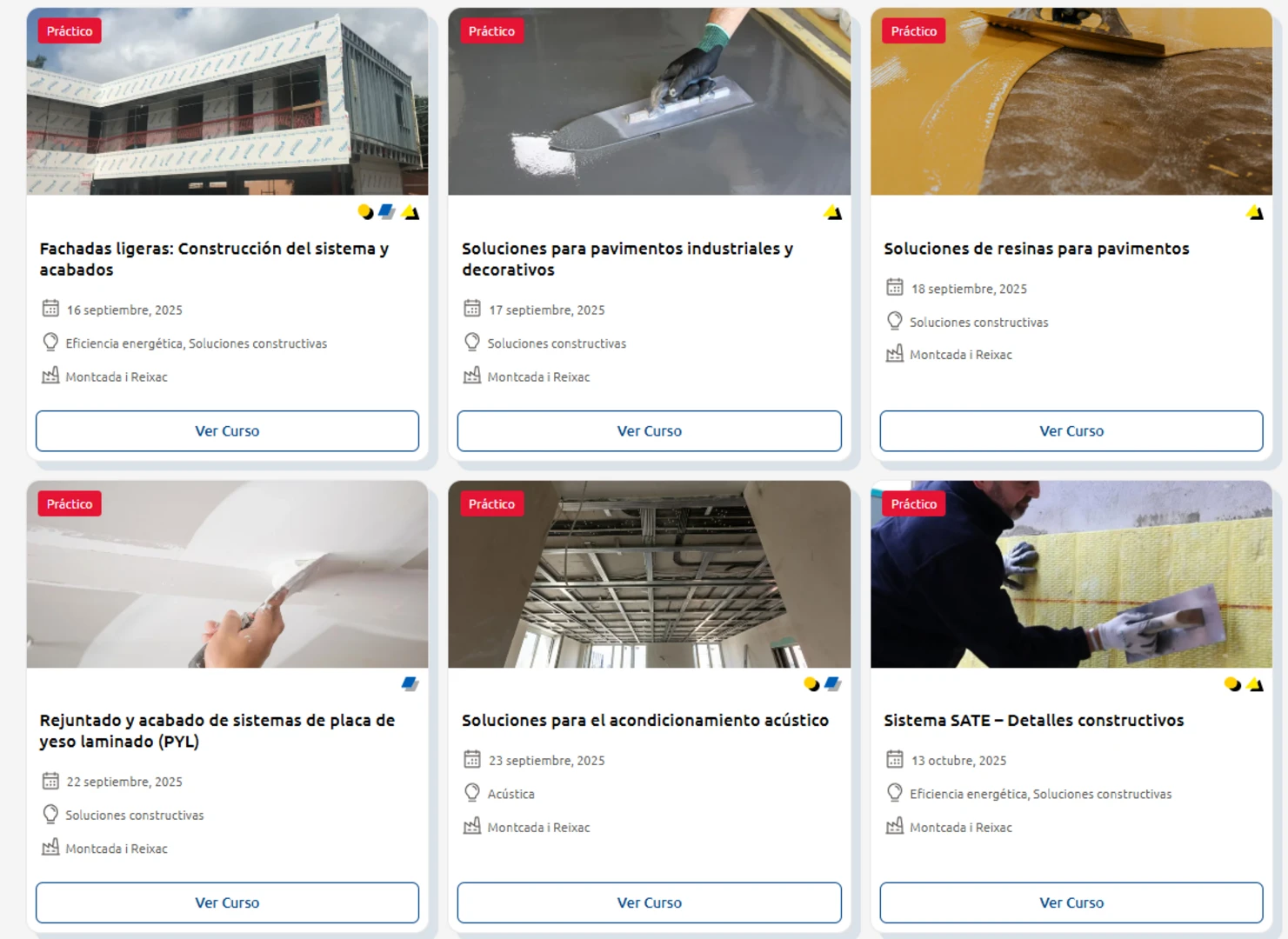1288x939 pixels.
Task: Click calendar icon beside 13 octubre, 2025
Action: point(894,759)
